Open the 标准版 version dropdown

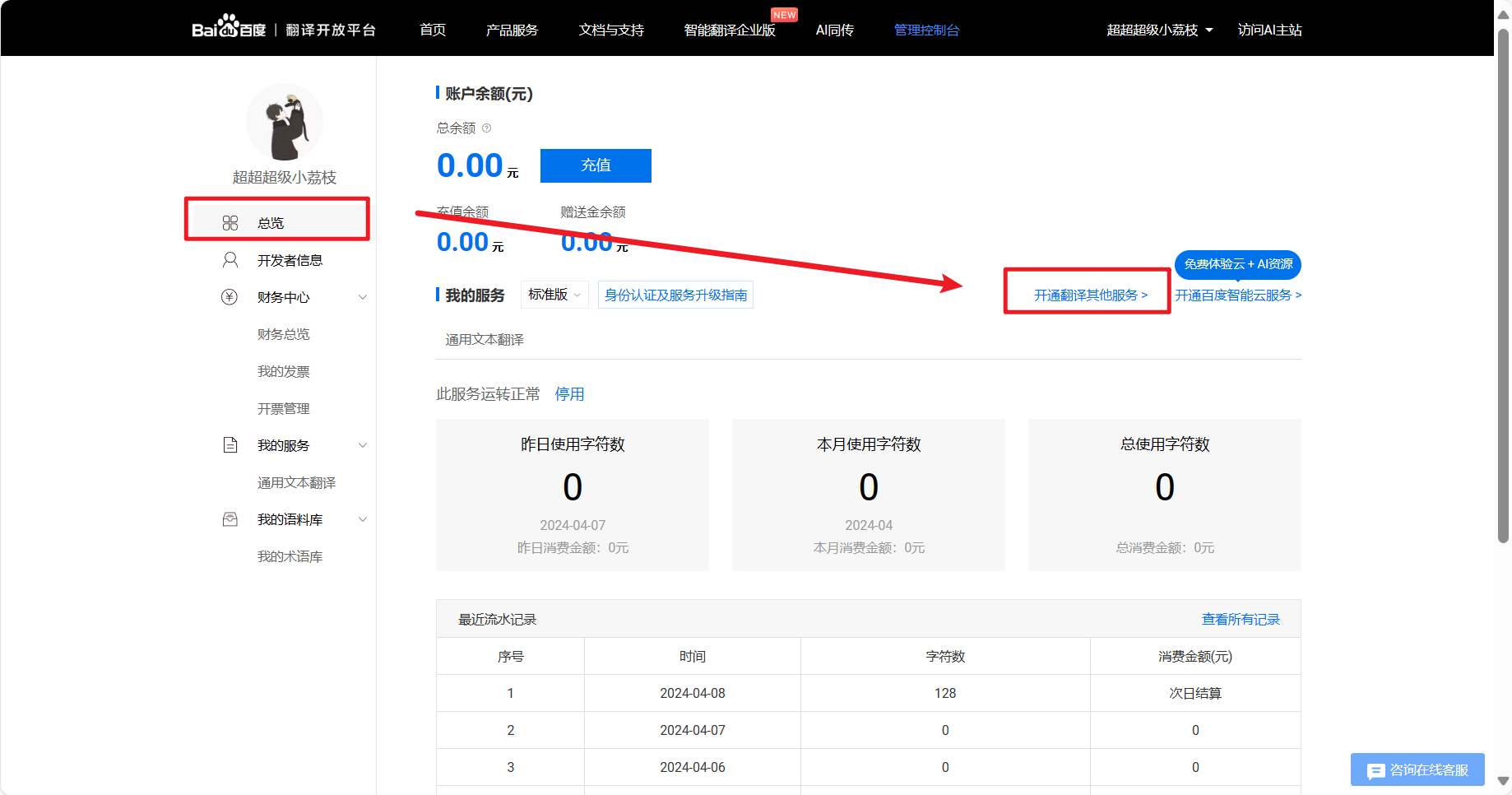point(554,295)
